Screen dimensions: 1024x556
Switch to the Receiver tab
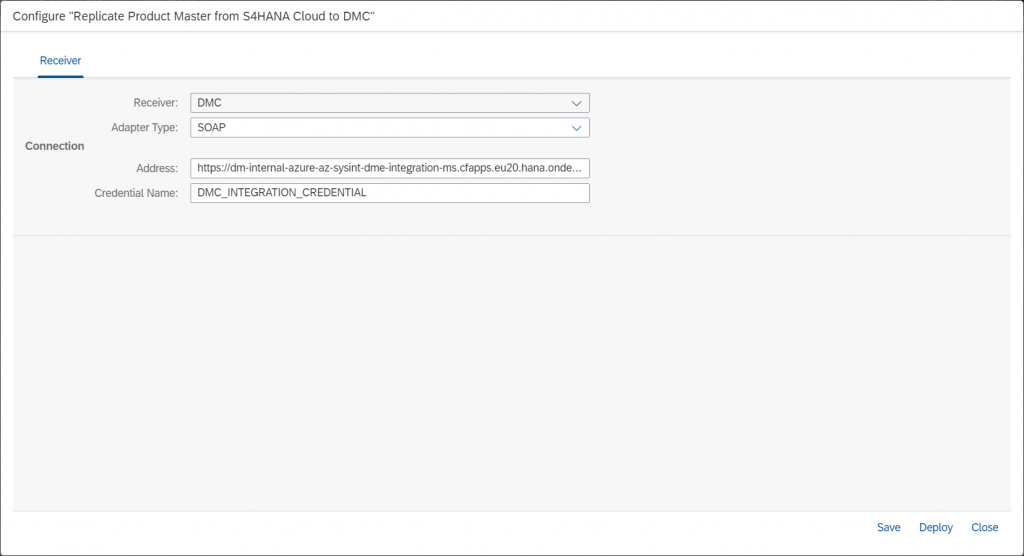pos(60,61)
